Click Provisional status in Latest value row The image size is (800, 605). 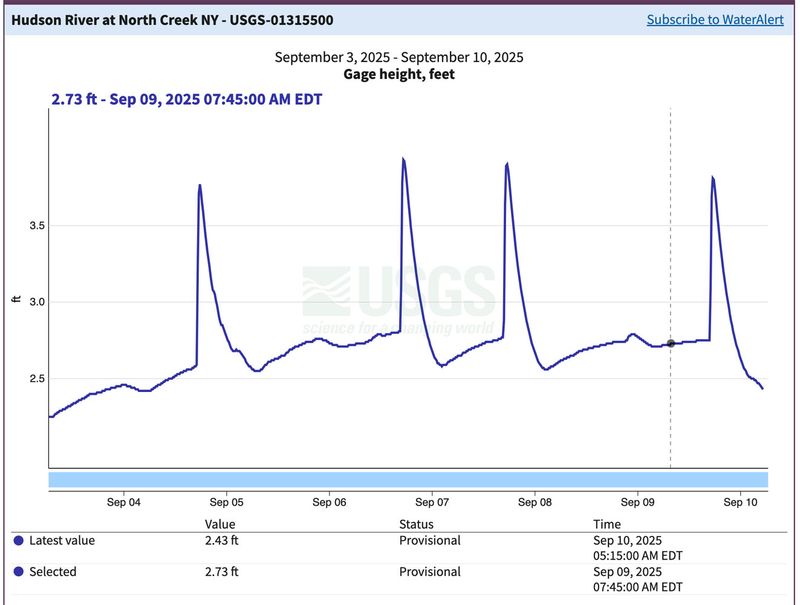point(430,541)
